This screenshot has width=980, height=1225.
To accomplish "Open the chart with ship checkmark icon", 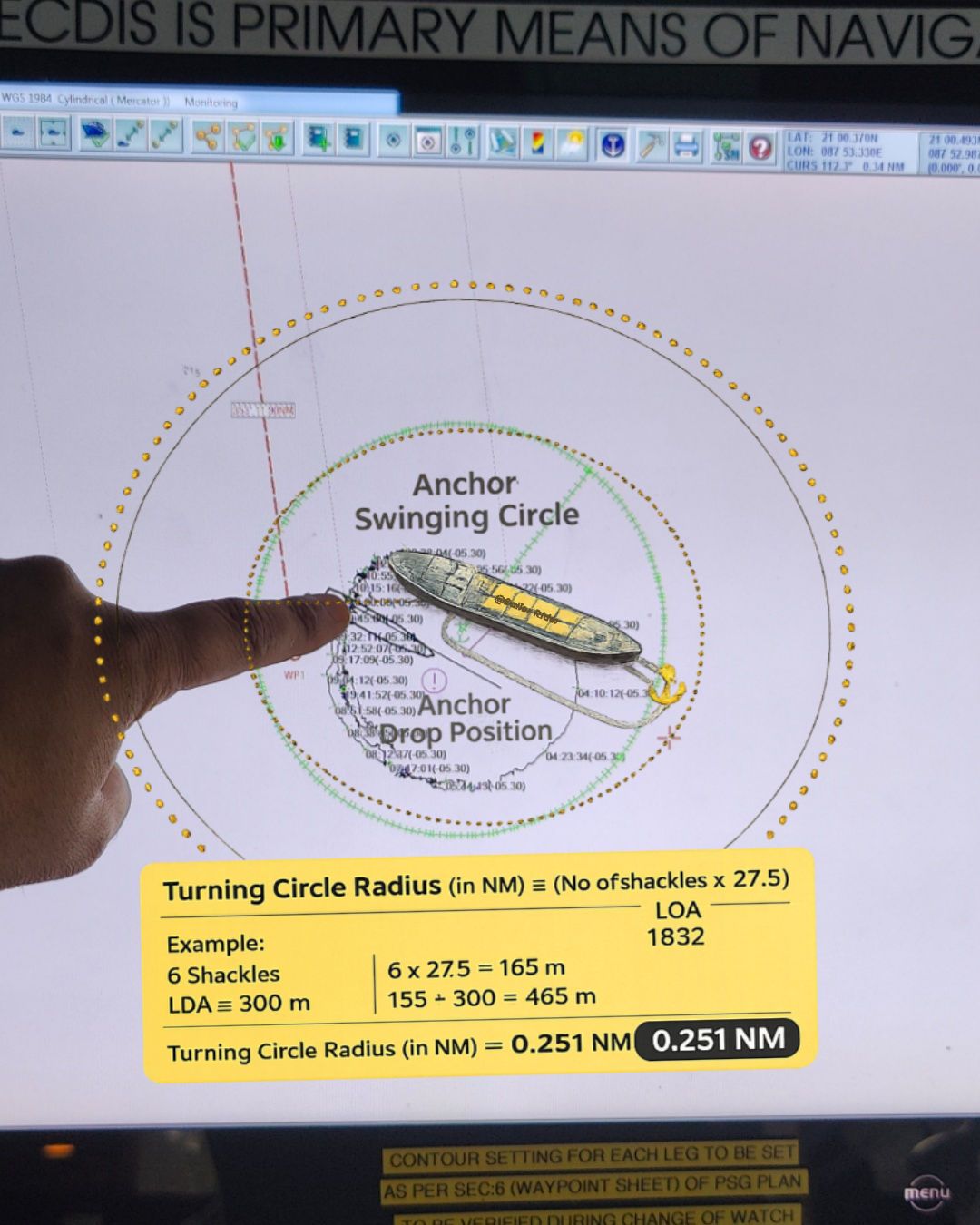I will (95, 134).
